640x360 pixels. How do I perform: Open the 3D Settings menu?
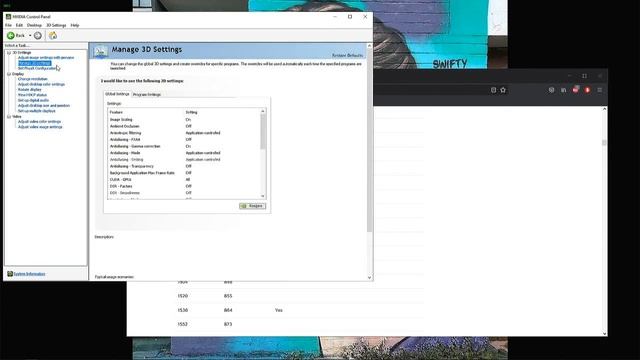[x=56, y=25]
